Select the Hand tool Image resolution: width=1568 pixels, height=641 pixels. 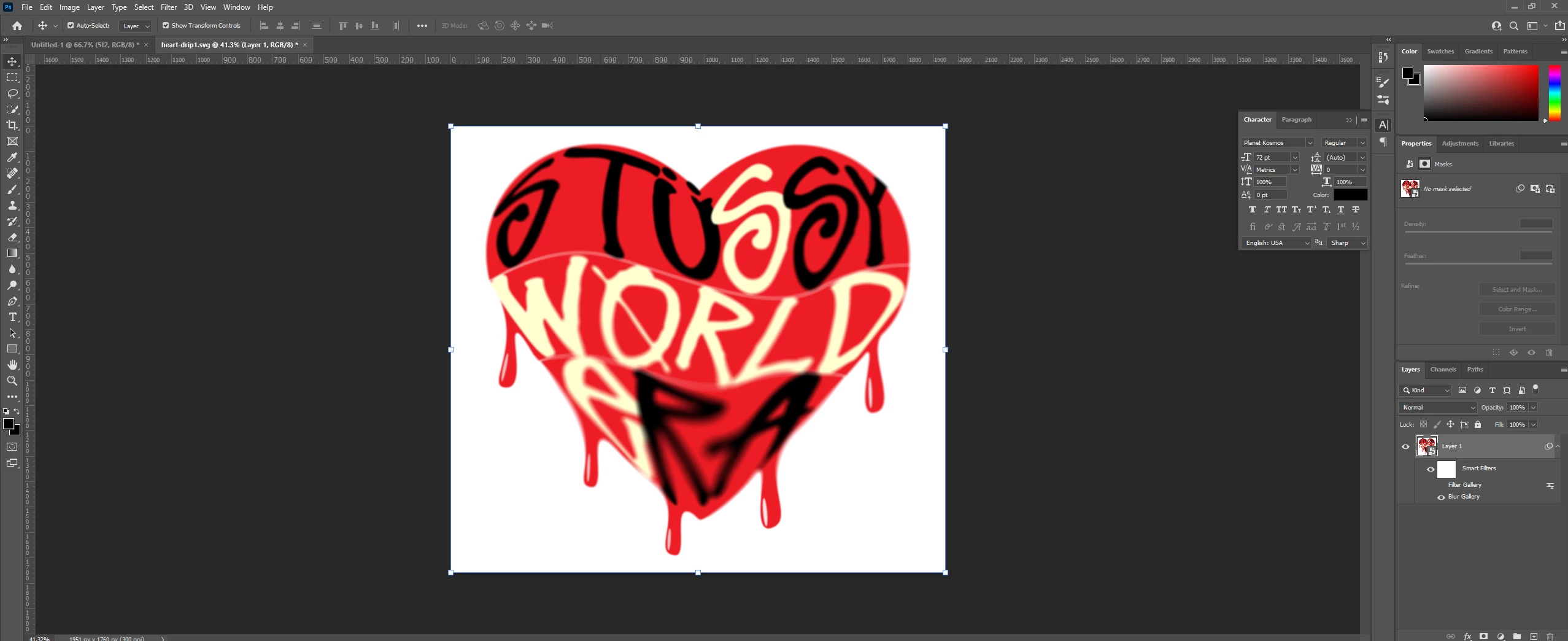click(12, 365)
